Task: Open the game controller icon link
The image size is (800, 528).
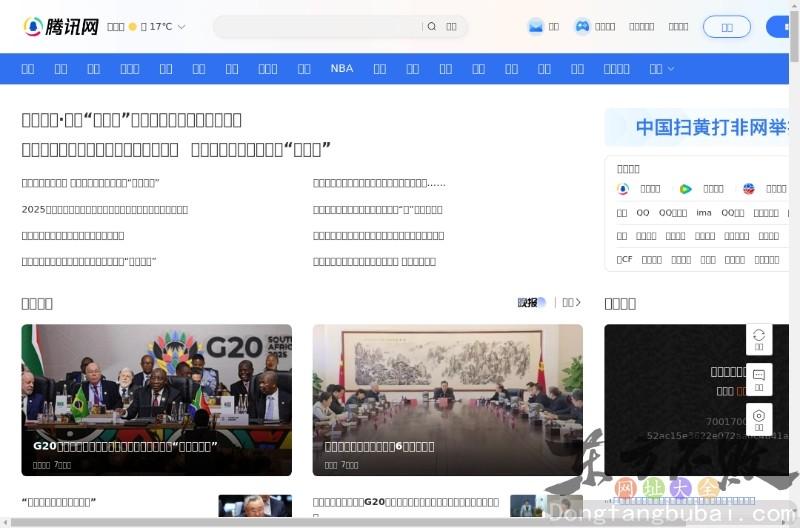Action: tap(582, 27)
